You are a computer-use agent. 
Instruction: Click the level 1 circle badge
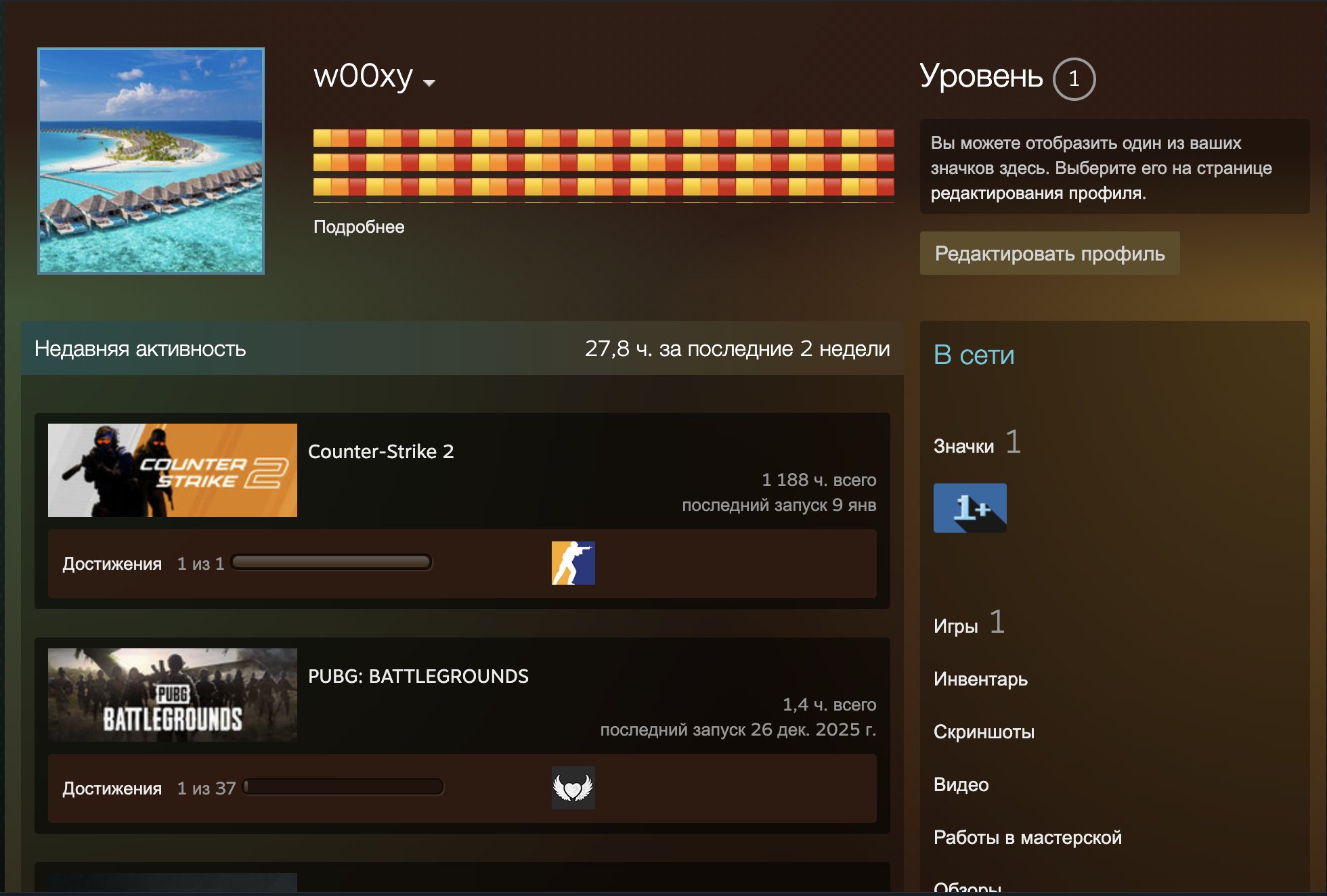click(1074, 79)
